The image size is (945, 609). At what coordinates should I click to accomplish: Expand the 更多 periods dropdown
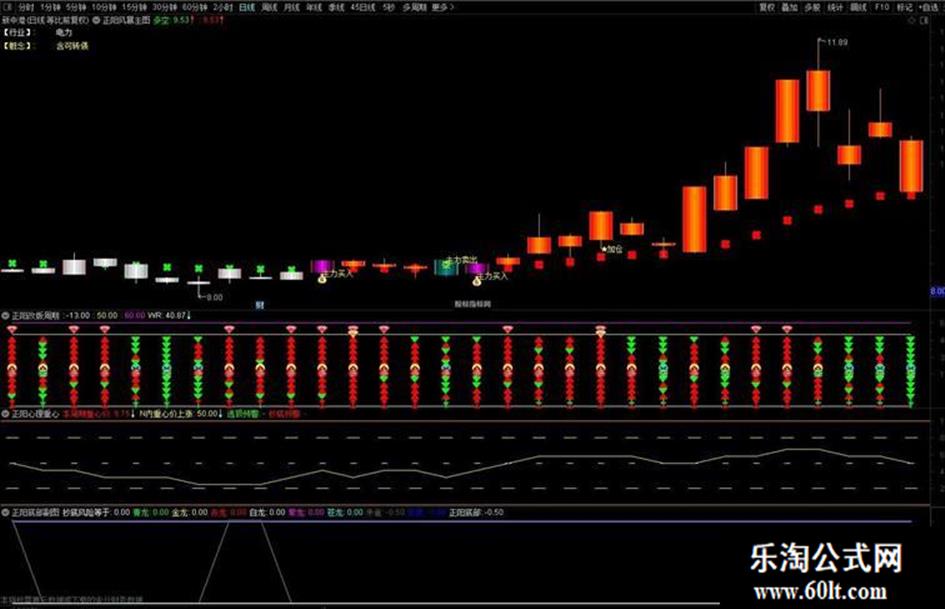[442, 7]
